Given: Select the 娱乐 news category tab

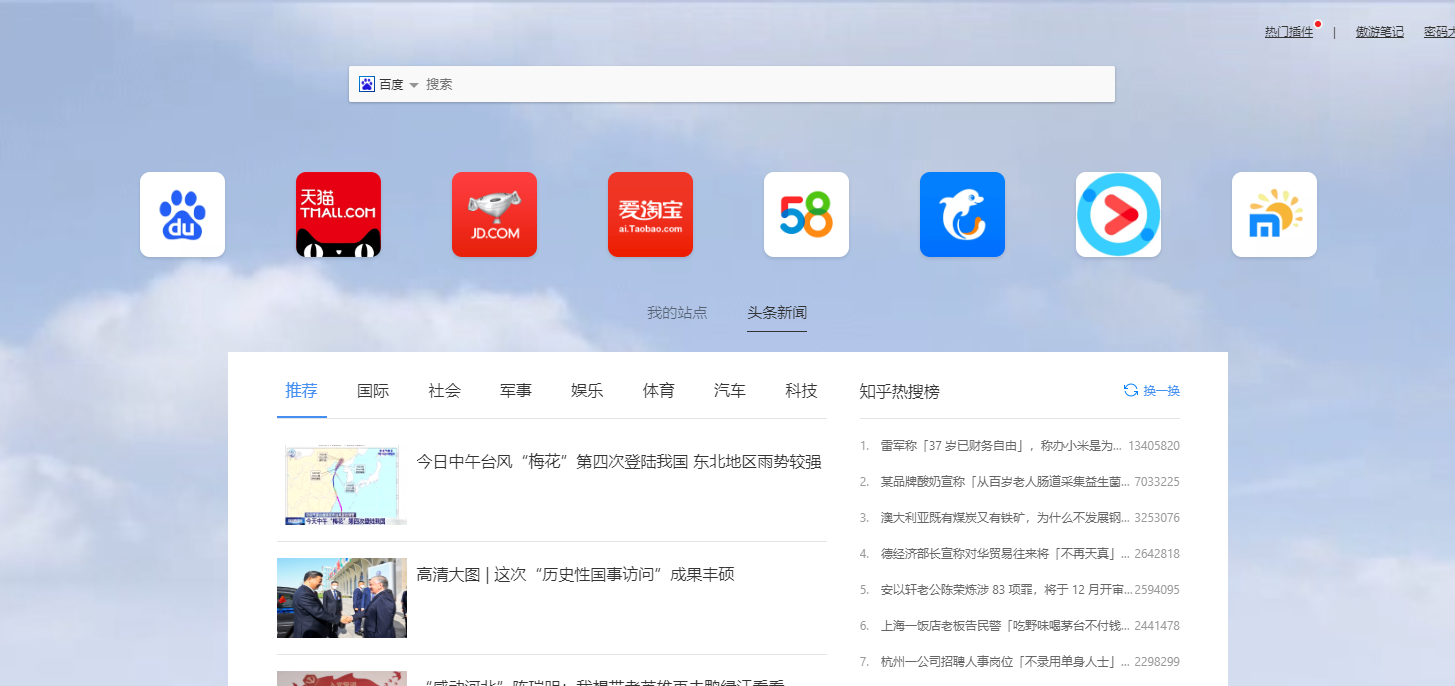Looking at the screenshot, I should click(x=588, y=391).
